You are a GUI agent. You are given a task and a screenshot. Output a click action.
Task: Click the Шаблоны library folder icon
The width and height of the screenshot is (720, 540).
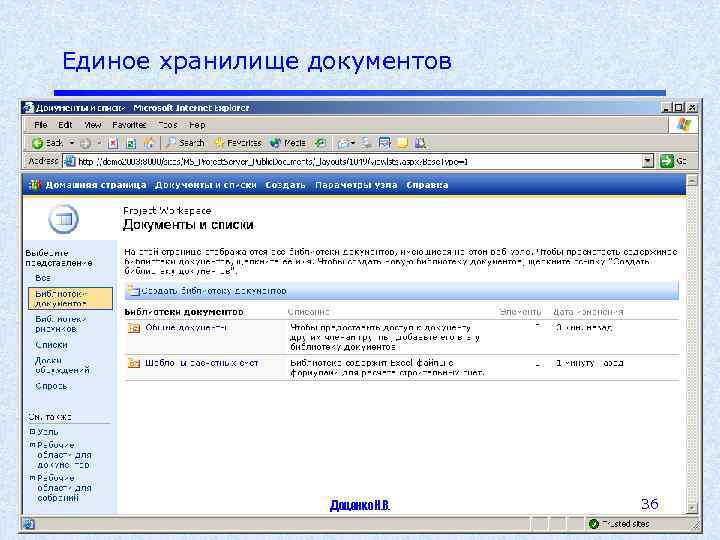tap(134, 363)
